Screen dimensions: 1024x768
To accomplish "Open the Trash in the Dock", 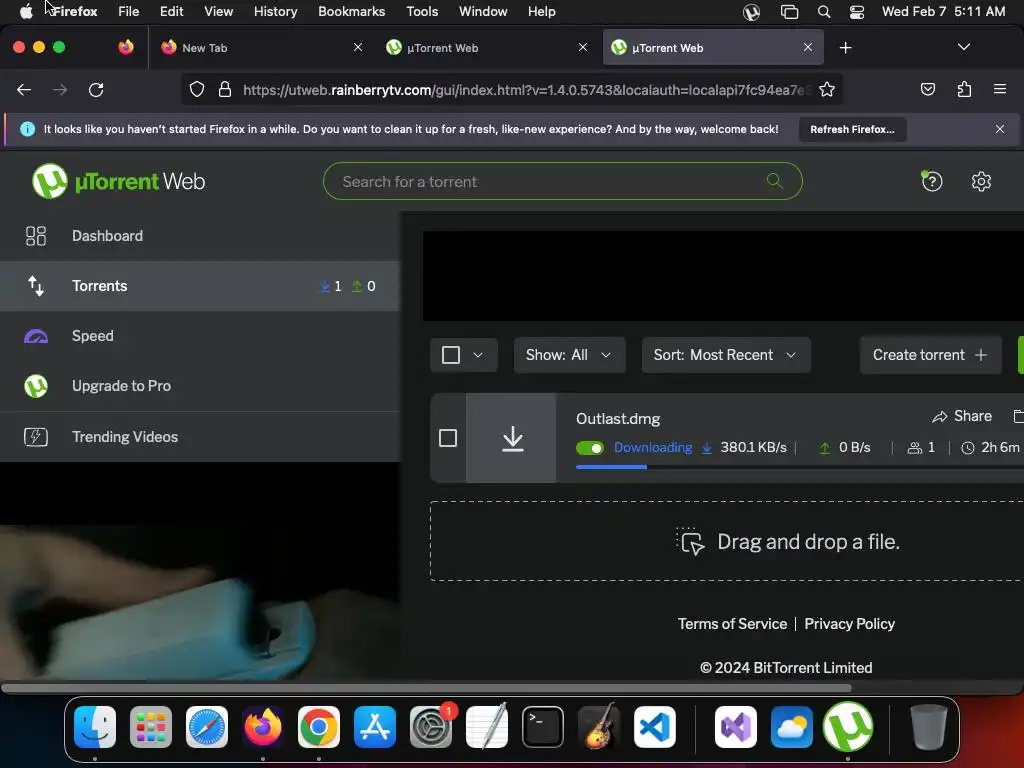I will (928, 727).
